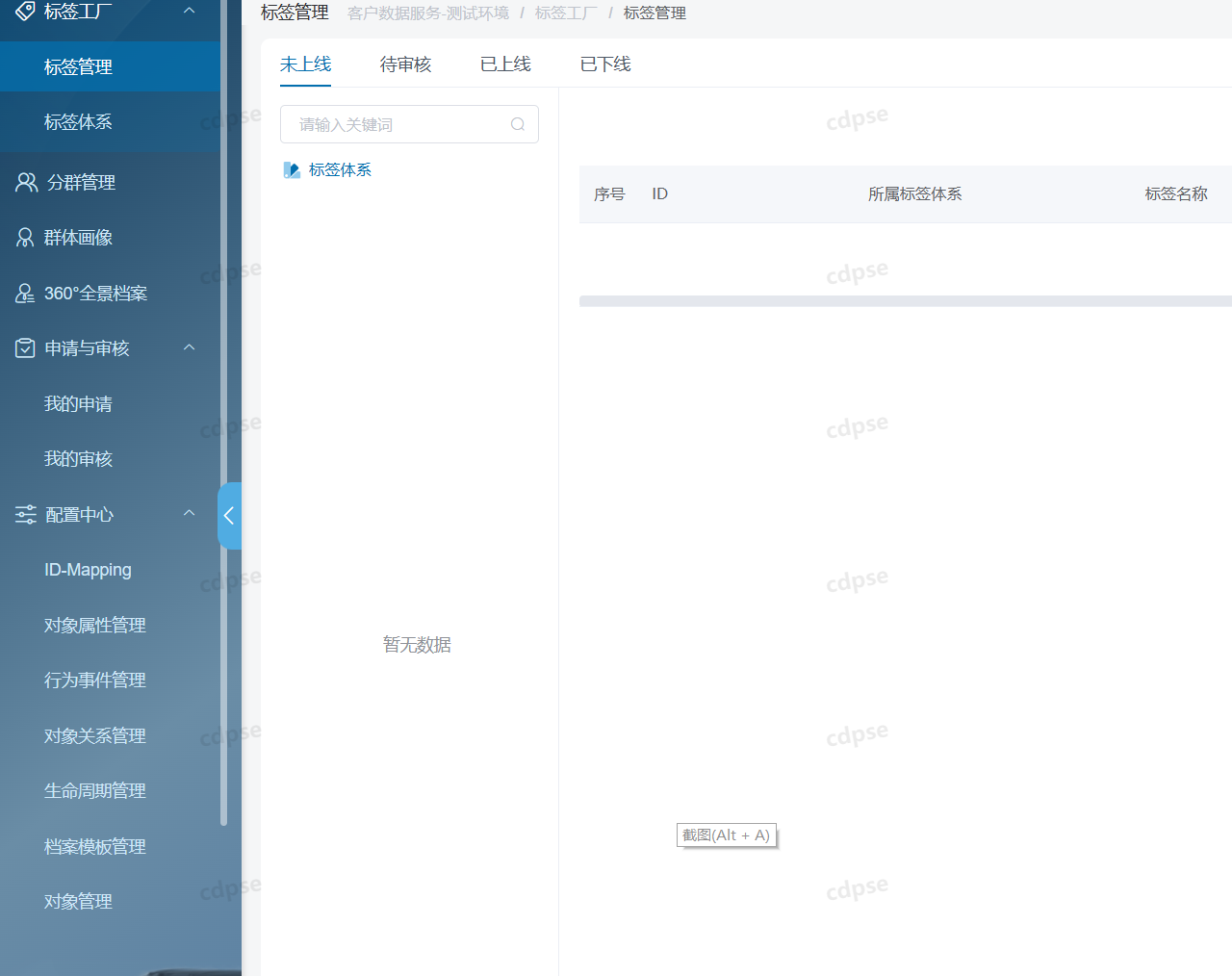Click the table horizontal scrollbar
Image resolution: width=1232 pixels, height=976 pixels.
coord(906,301)
